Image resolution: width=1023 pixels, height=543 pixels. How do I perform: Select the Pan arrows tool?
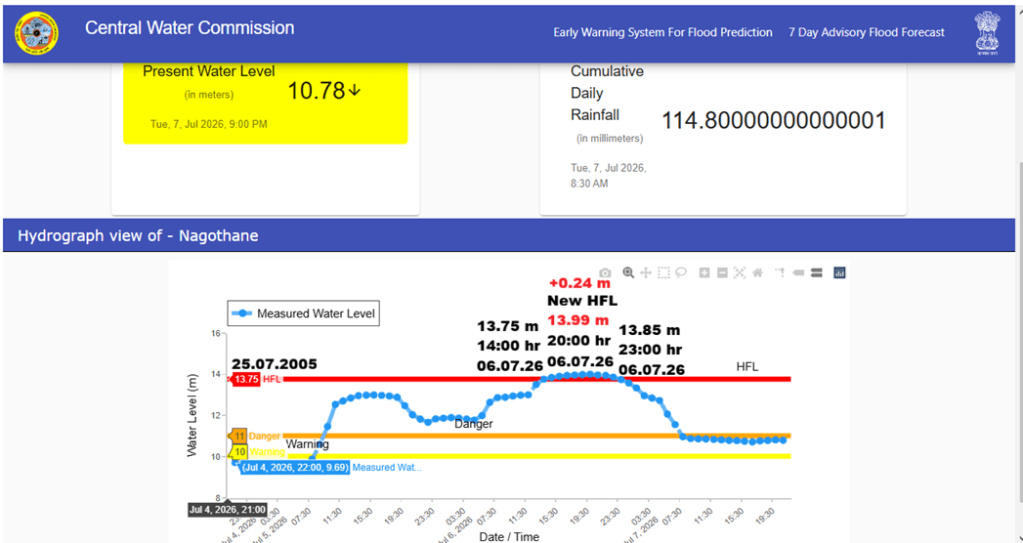(x=646, y=273)
